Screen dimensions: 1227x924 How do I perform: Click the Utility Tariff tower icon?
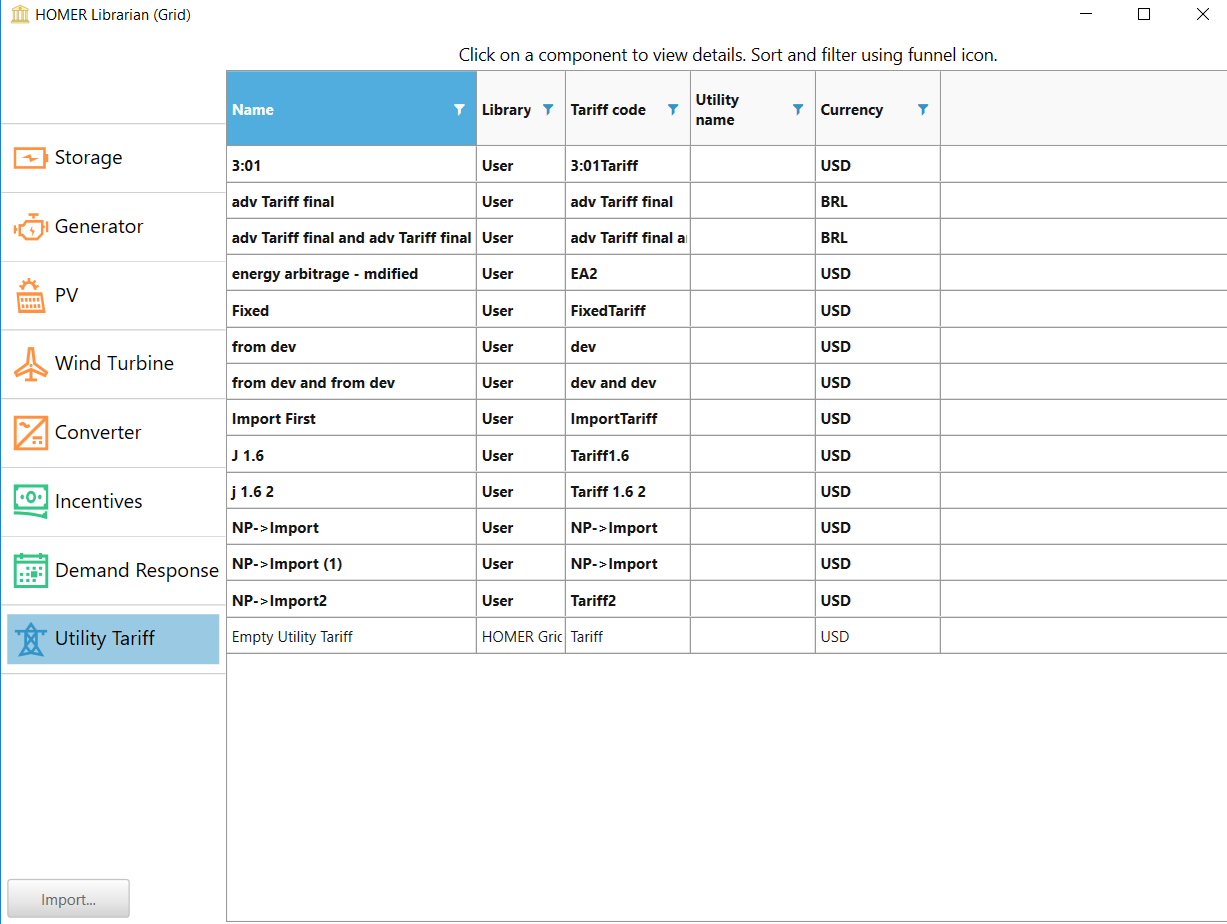(x=30, y=639)
